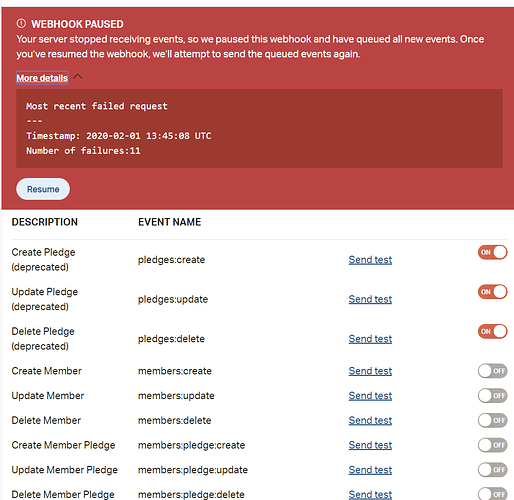Click the members:pledge:create event name
514x500 pixels.
[192, 445]
